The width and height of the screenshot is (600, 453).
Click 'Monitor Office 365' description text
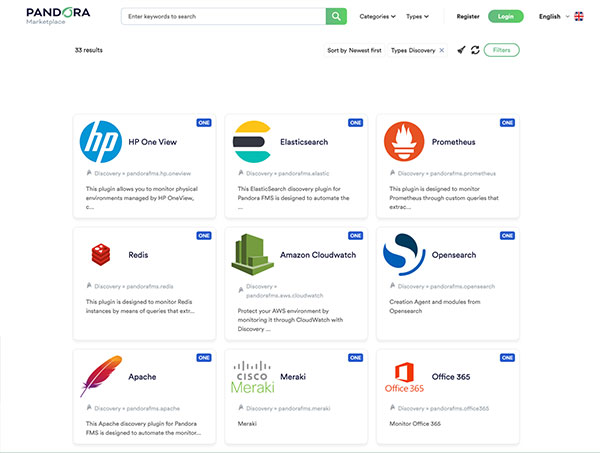click(x=415, y=424)
